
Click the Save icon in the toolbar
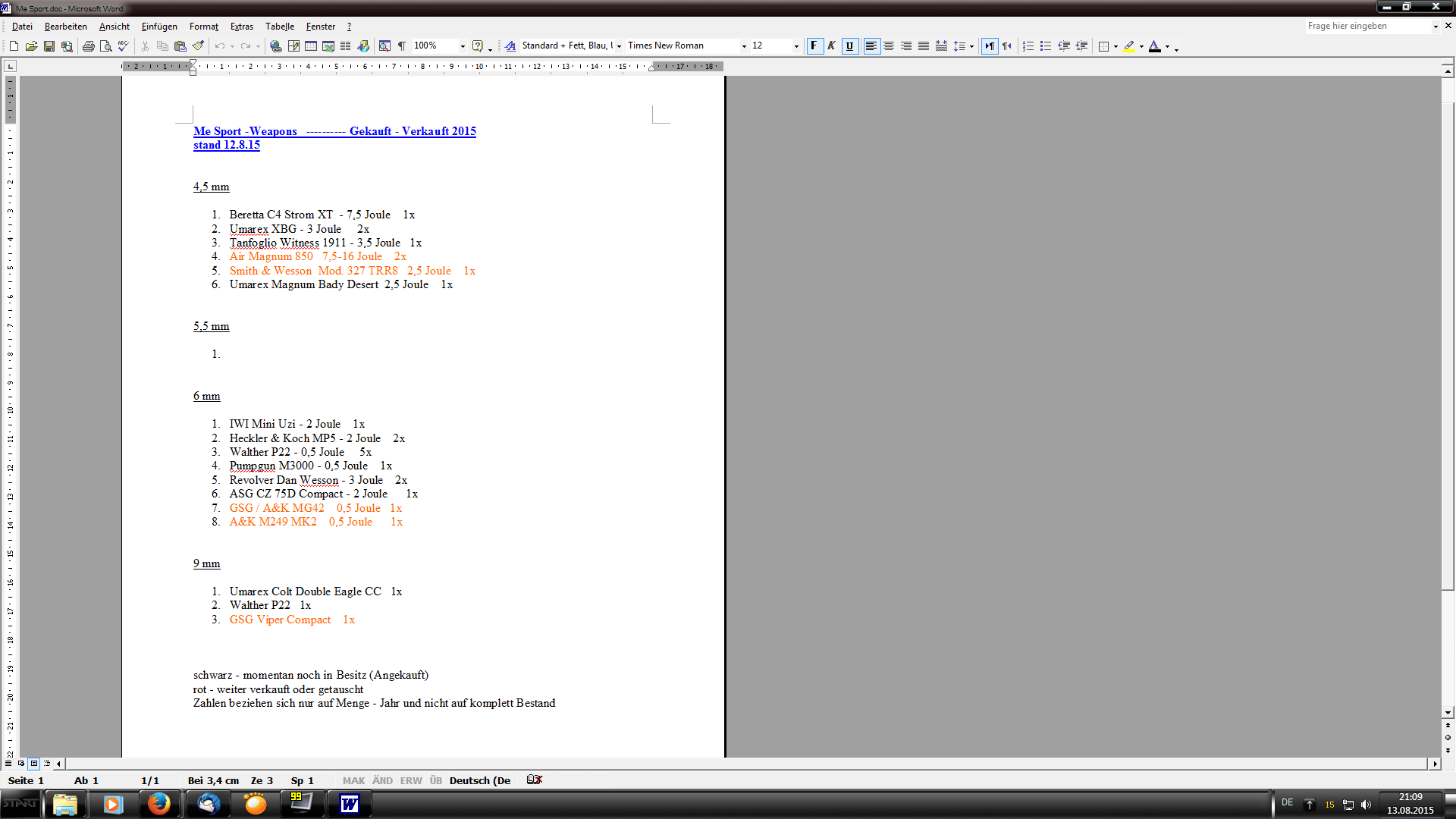click(49, 46)
